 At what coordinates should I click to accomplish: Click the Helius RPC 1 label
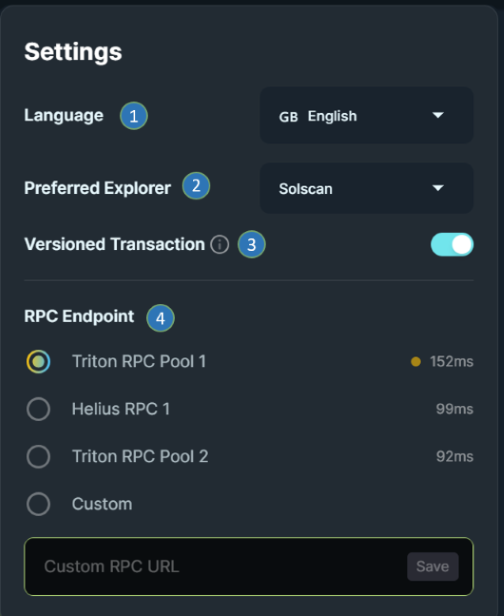pyautogui.click(x=121, y=409)
